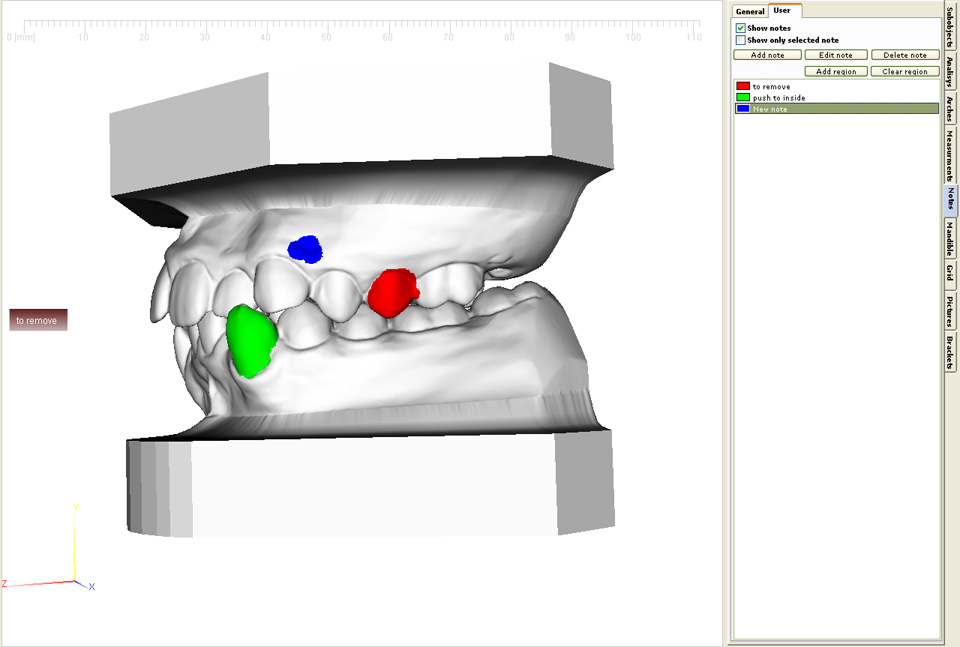Open the Pictures side tab
This screenshot has width=960, height=647.
coord(950,312)
